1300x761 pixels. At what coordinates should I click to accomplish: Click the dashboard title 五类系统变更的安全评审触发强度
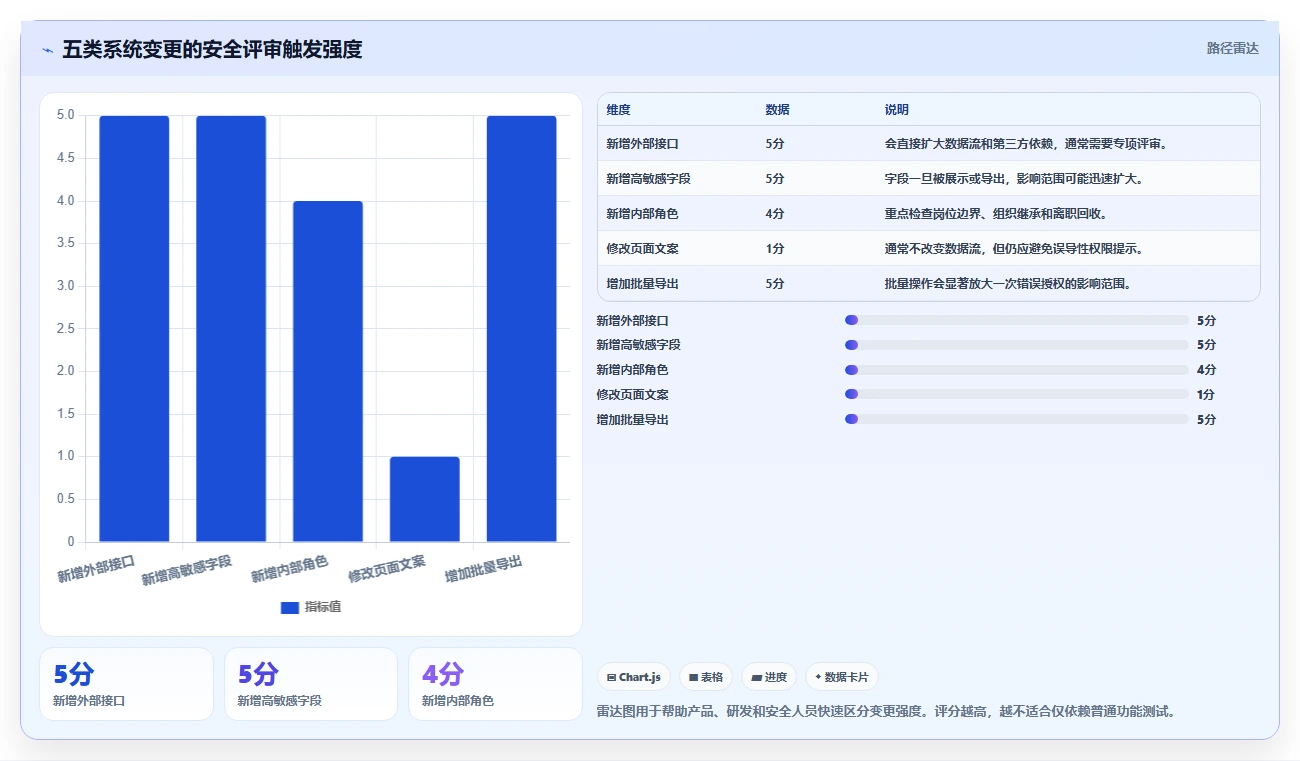click(212, 49)
